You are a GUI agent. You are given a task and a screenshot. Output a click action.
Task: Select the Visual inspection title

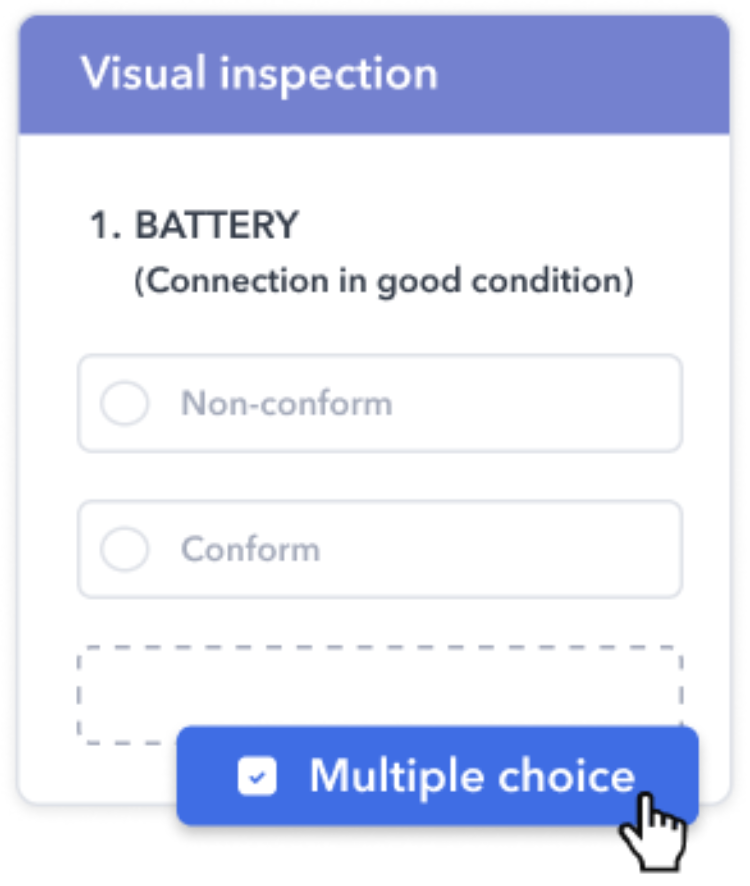point(260,72)
